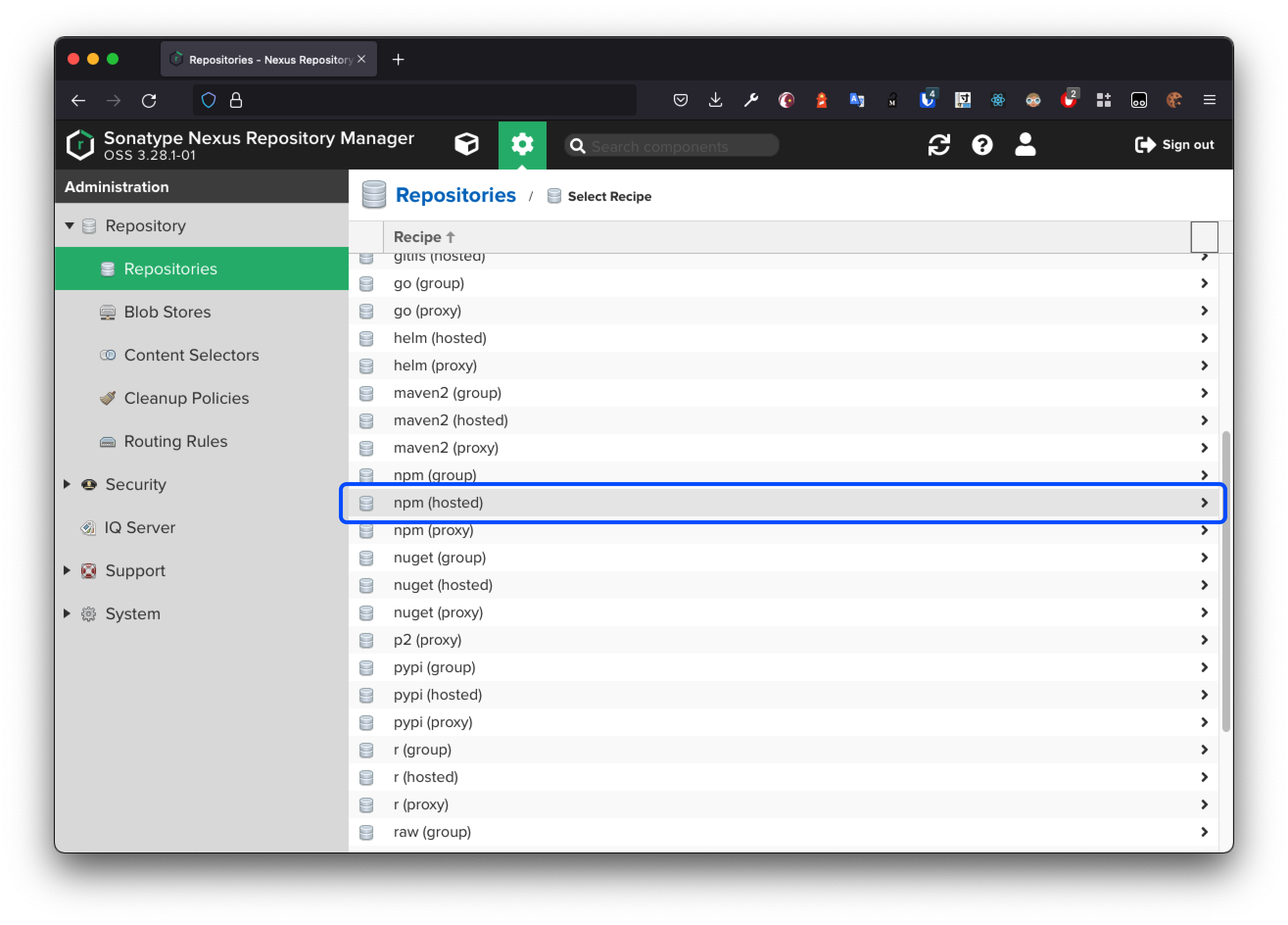The width and height of the screenshot is (1288, 925).
Task: Open a new browser tab
Action: tap(398, 60)
